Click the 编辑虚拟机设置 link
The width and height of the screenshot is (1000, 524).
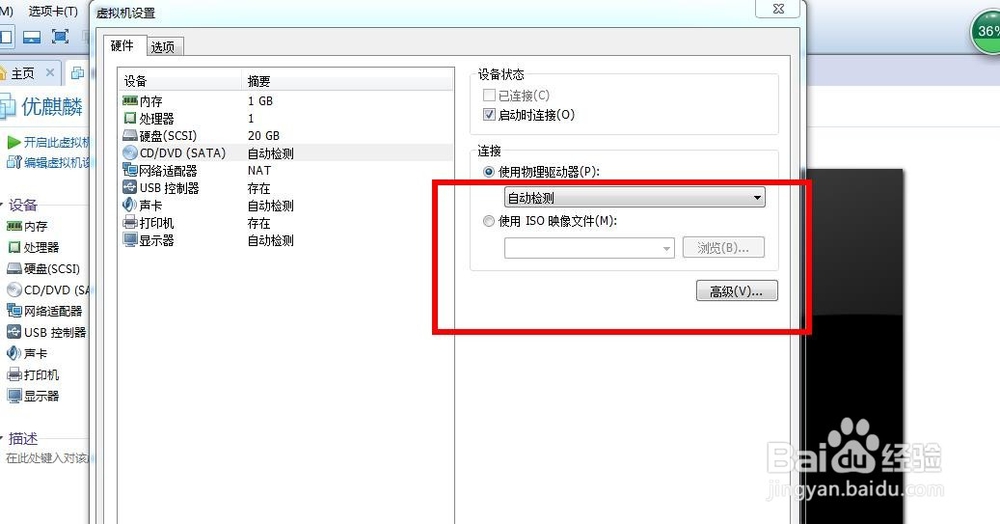click(x=58, y=163)
